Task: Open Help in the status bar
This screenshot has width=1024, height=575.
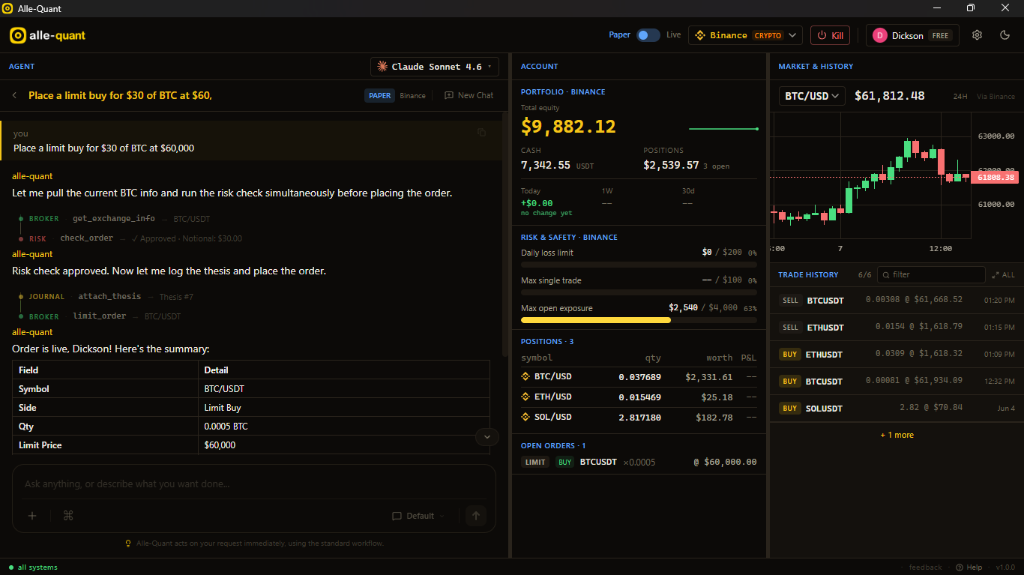Action: [969, 567]
